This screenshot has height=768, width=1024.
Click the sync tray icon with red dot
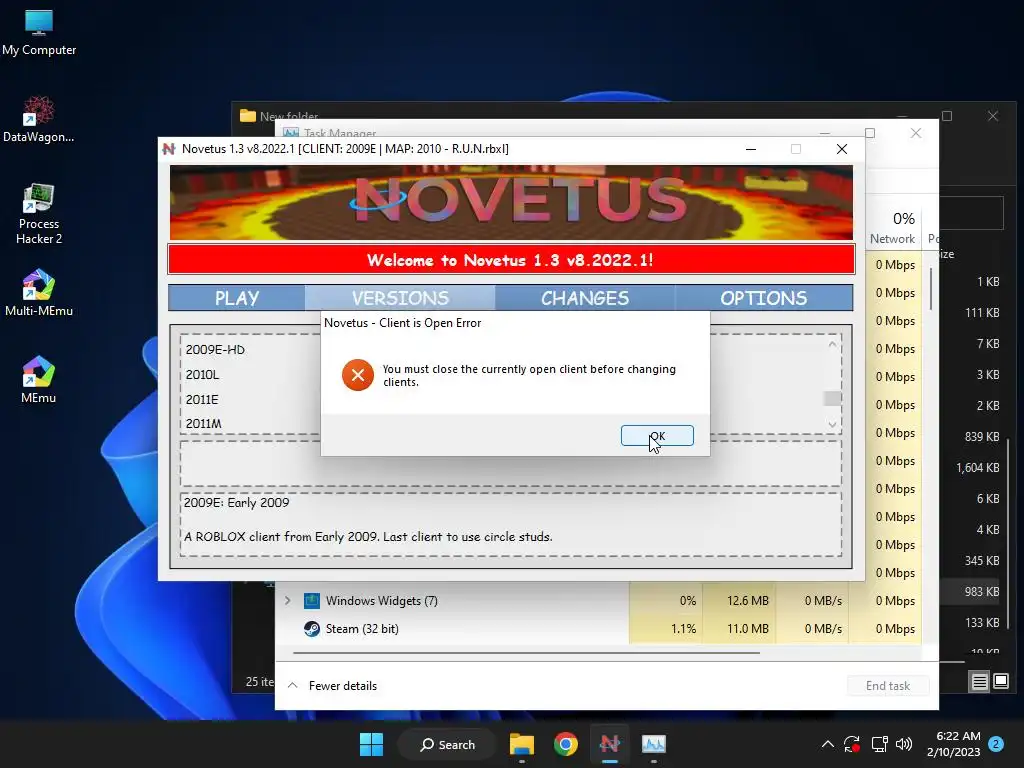852,744
